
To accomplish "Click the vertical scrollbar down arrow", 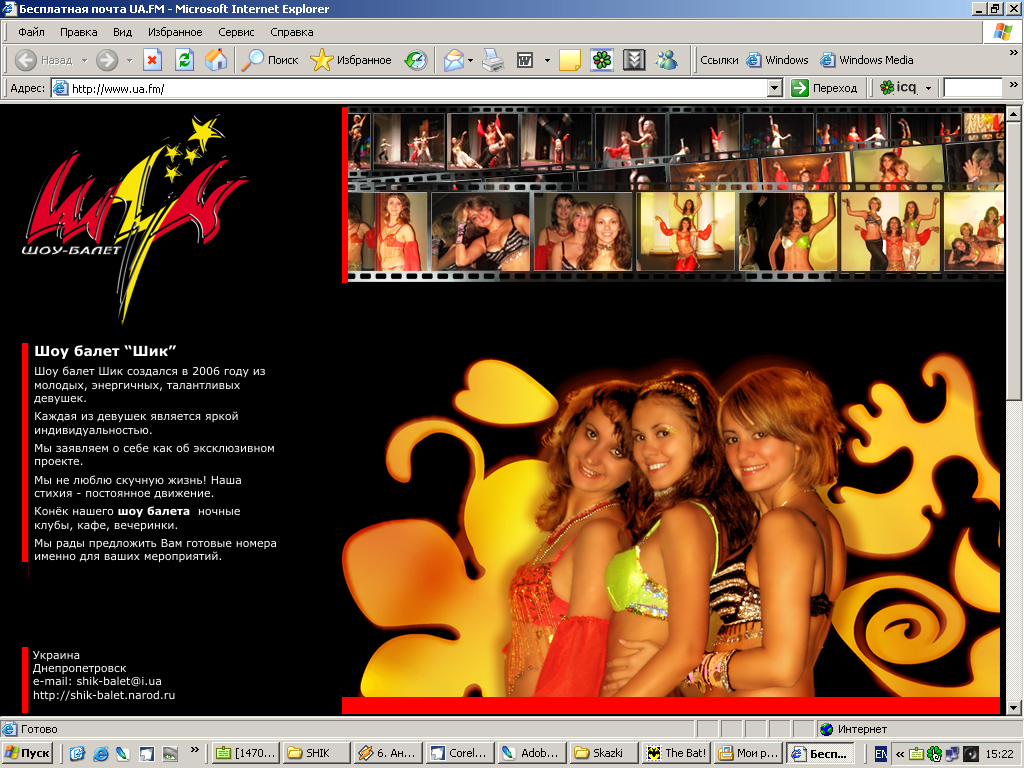I will tap(1015, 708).
